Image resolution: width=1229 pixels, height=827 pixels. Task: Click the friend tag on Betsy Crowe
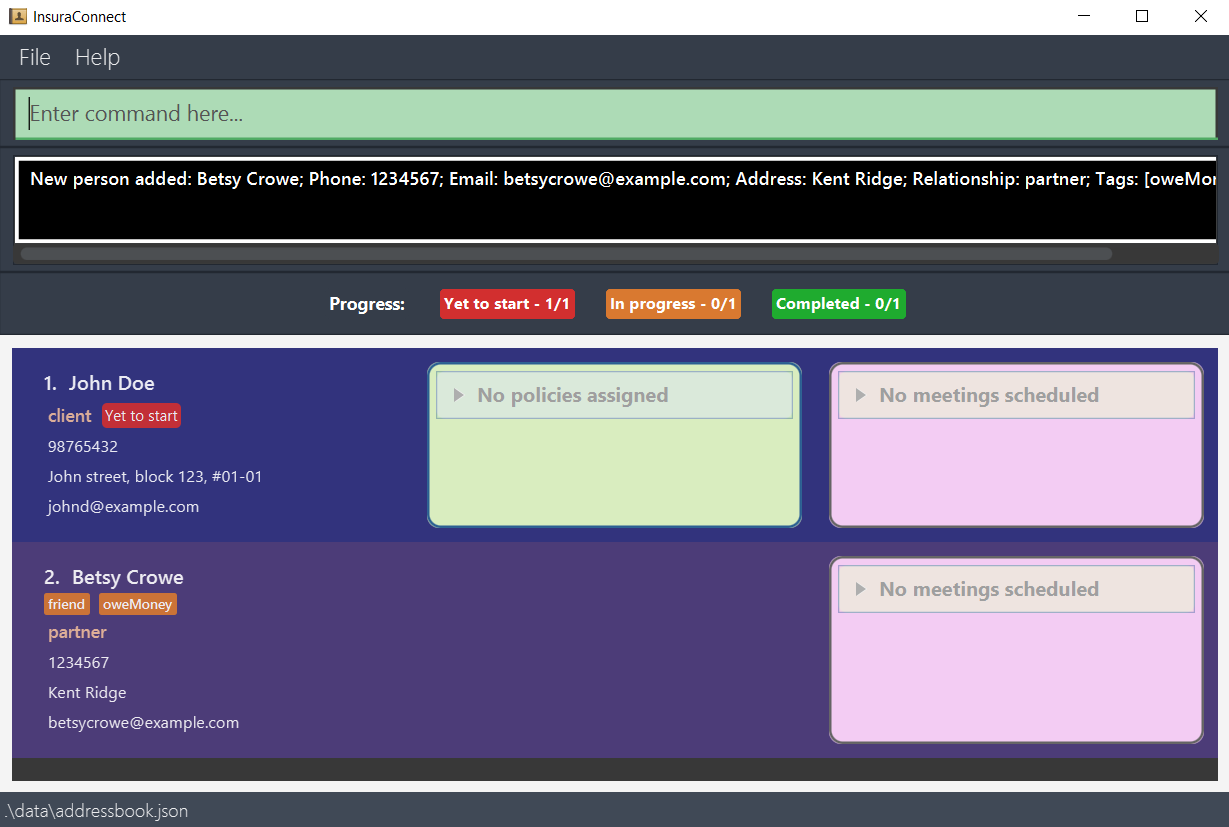pyautogui.click(x=67, y=604)
